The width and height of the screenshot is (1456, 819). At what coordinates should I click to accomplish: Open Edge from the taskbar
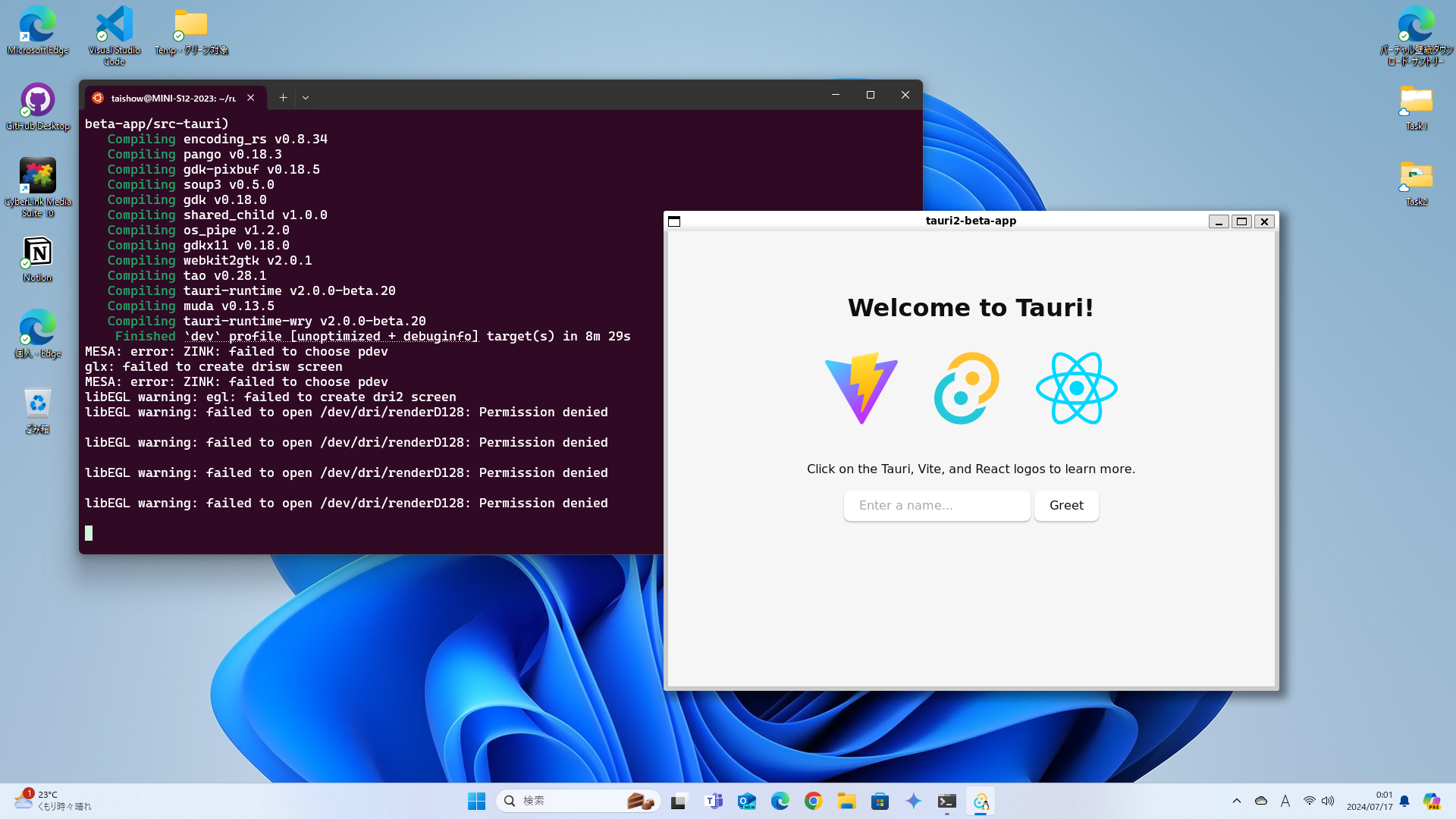click(780, 801)
